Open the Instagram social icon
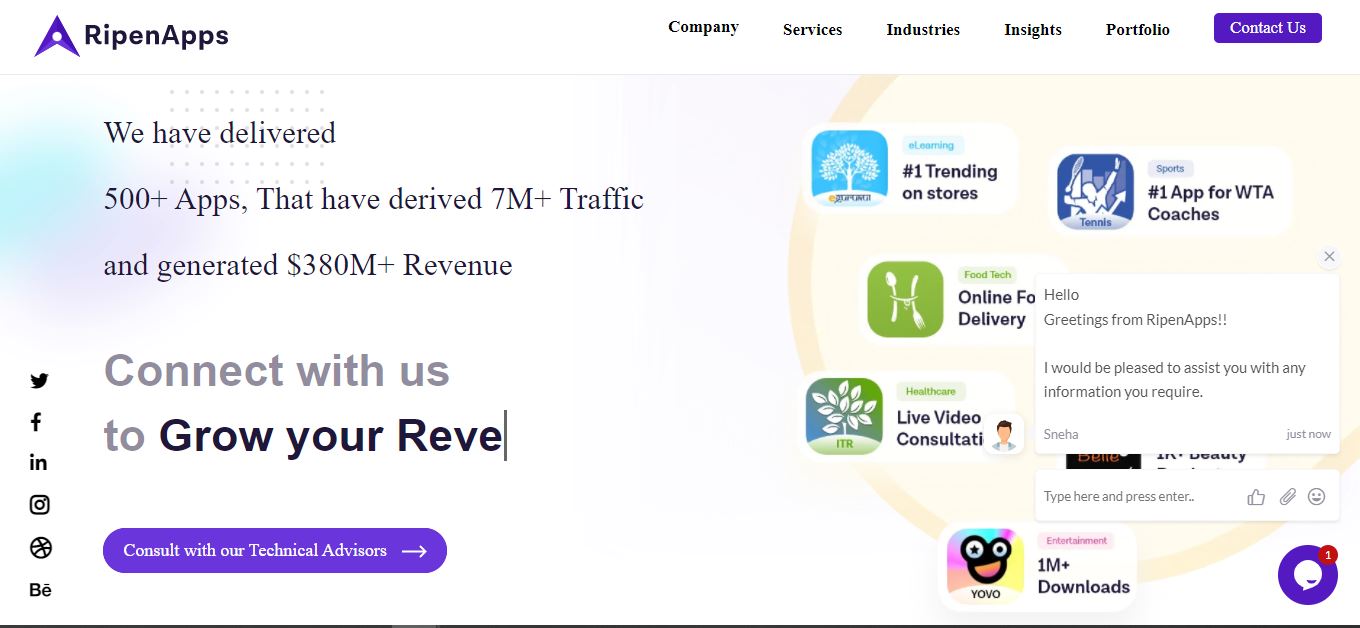This screenshot has width=1360, height=628. [x=40, y=505]
